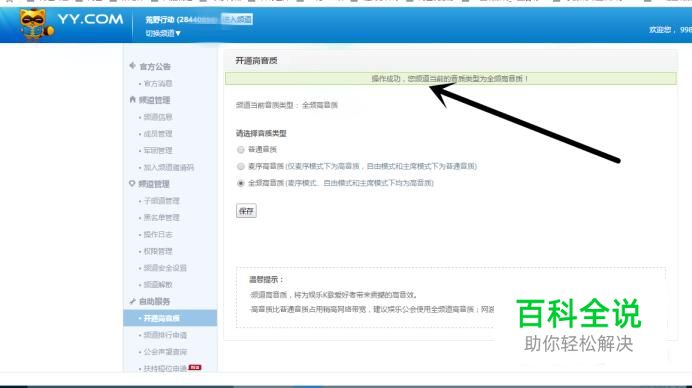Open 频道信息 in the sidebar
The width and height of the screenshot is (692, 388).
(x=158, y=117)
